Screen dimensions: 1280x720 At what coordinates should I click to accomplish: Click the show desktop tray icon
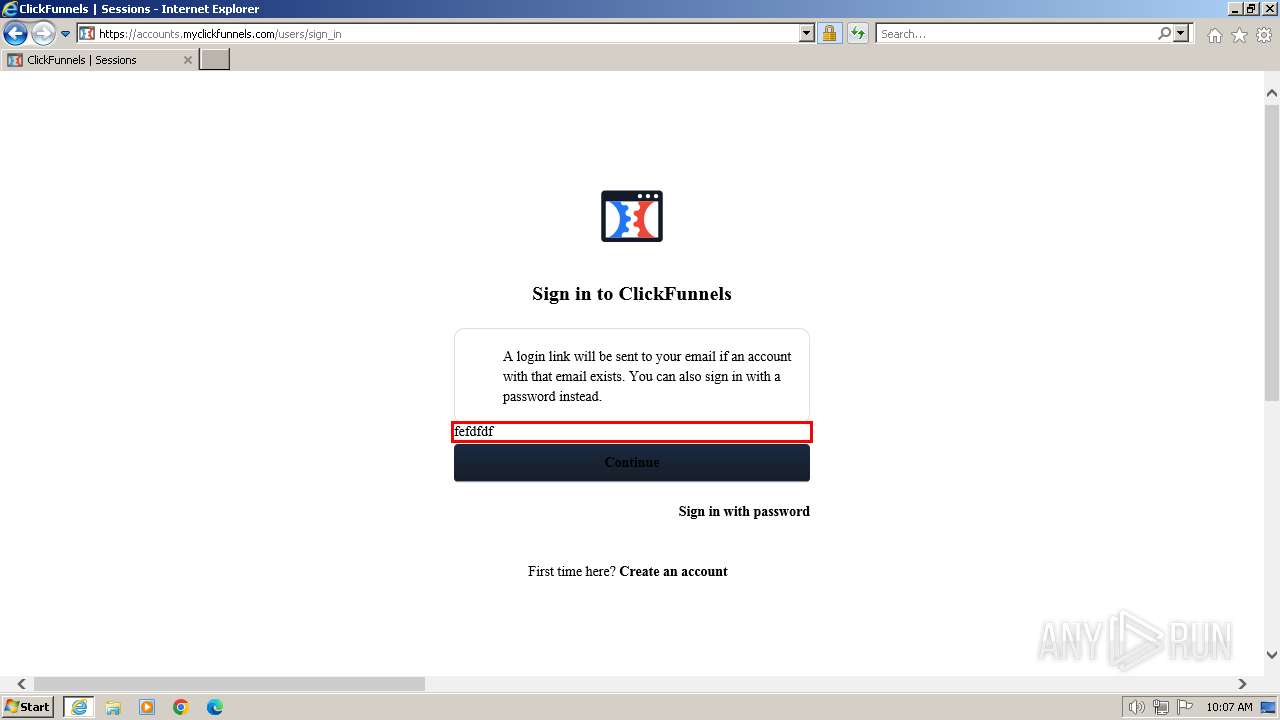tap(1269, 707)
